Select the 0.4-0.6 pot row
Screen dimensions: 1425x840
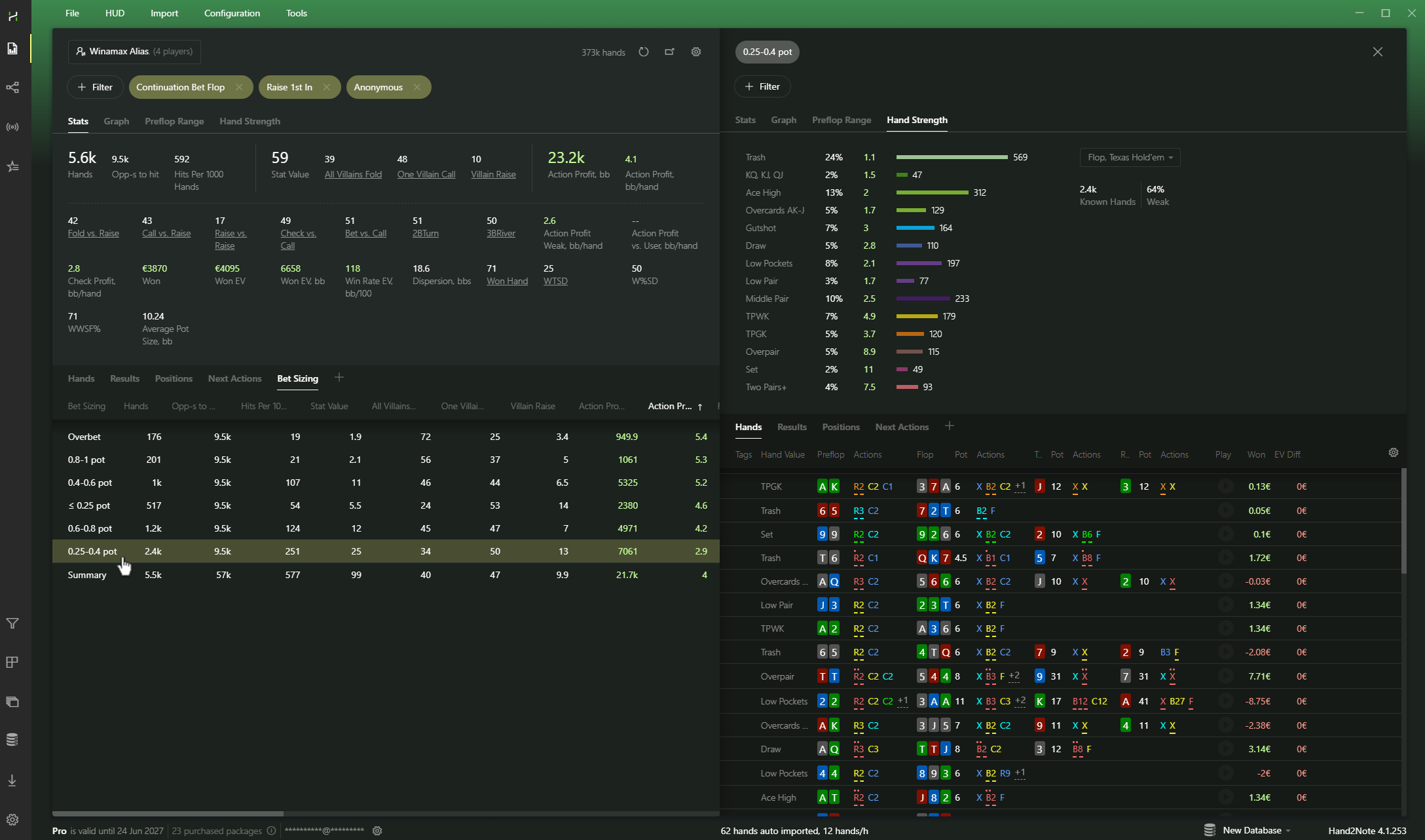point(386,483)
